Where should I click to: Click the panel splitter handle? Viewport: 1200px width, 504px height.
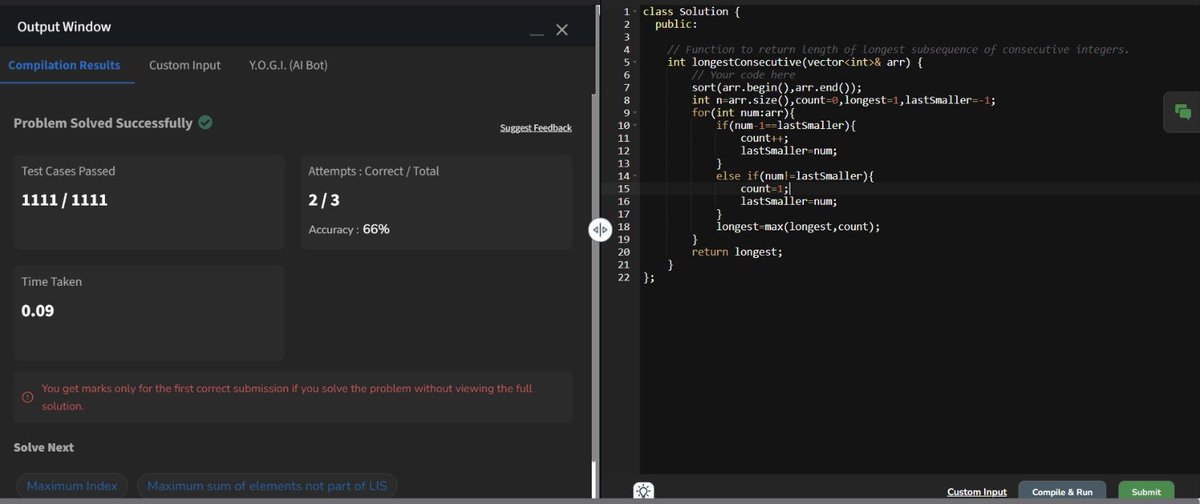click(599, 231)
